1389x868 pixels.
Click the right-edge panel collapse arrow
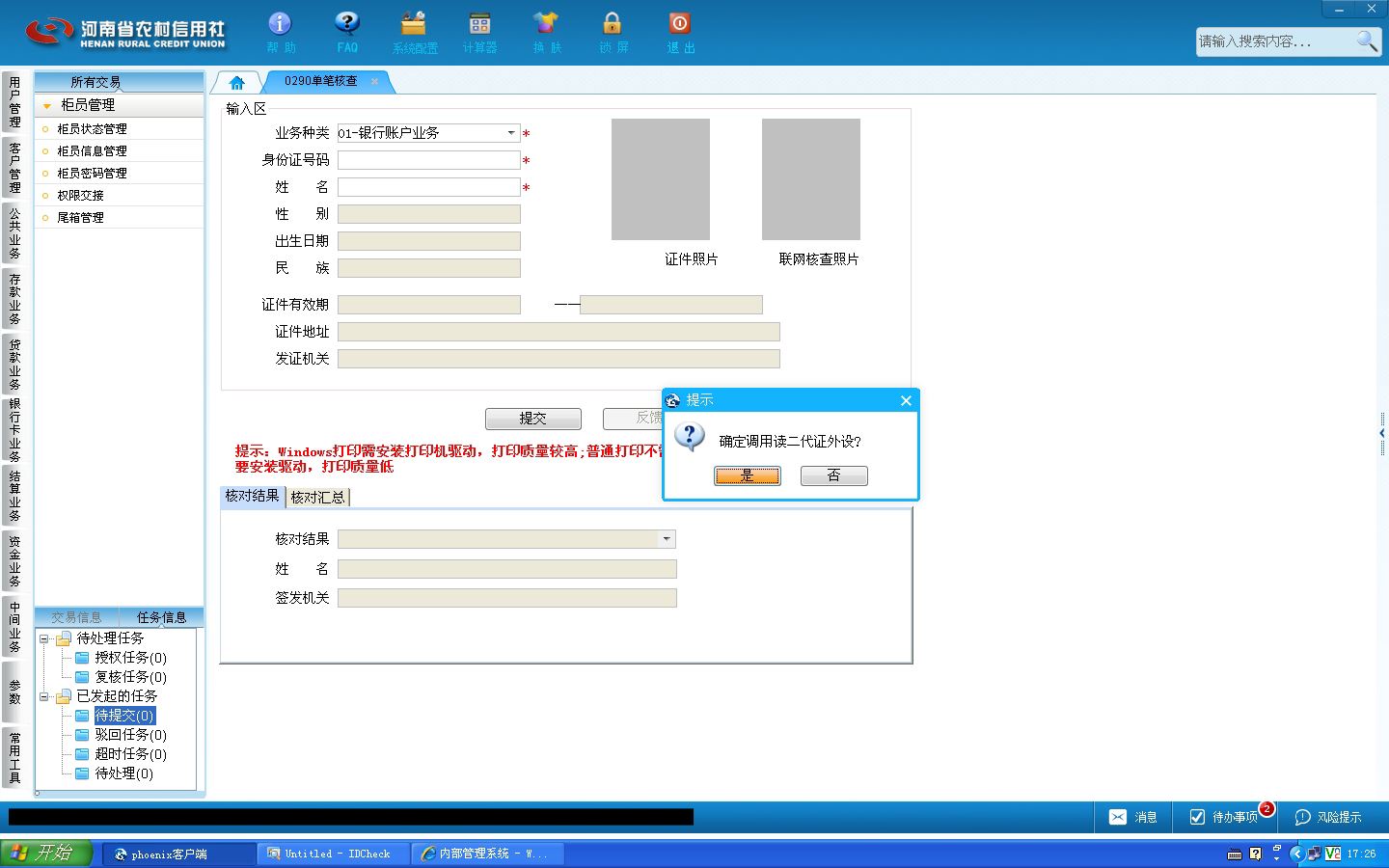point(1383,434)
